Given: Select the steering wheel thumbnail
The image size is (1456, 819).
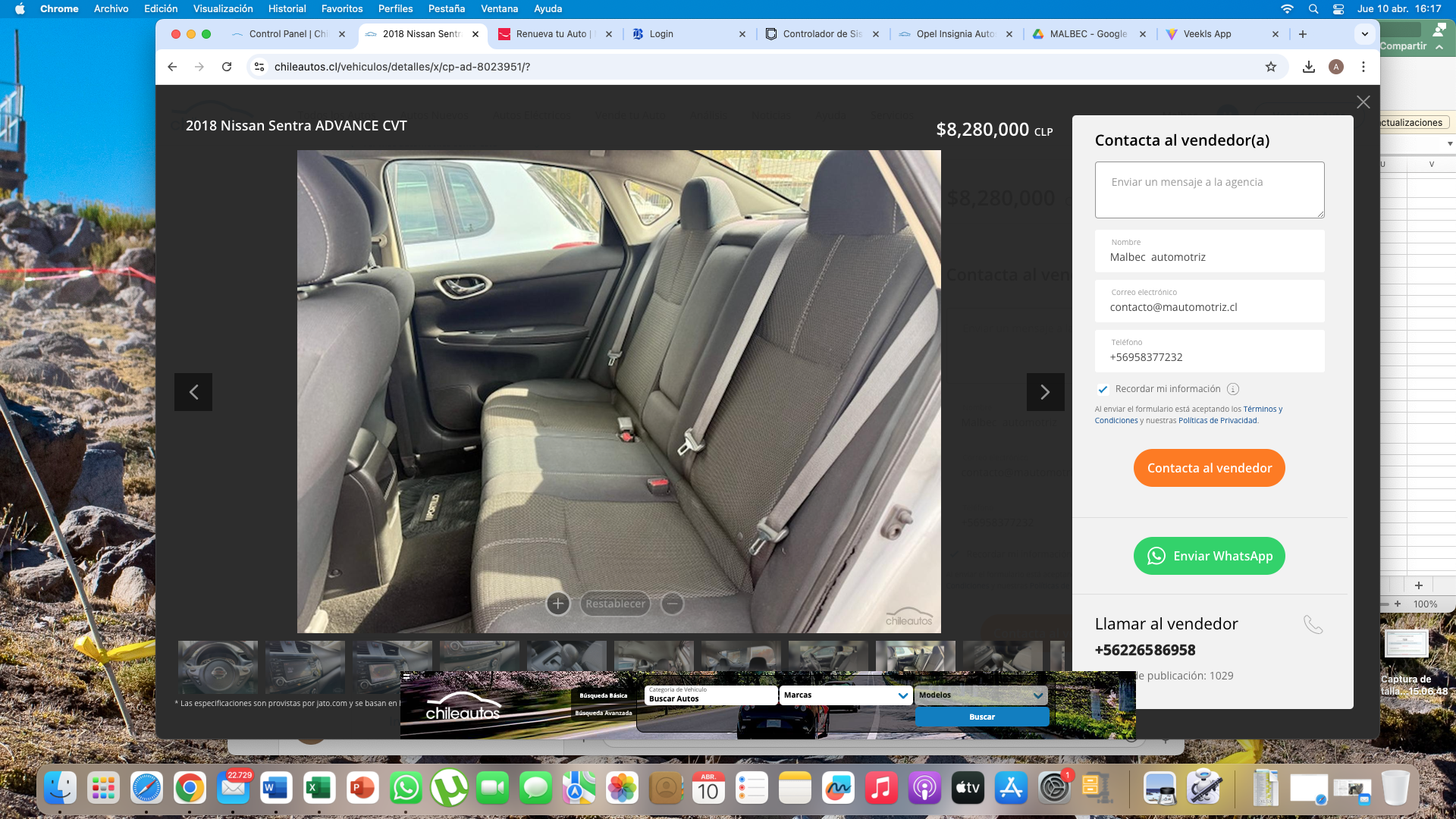Looking at the screenshot, I should (x=218, y=667).
